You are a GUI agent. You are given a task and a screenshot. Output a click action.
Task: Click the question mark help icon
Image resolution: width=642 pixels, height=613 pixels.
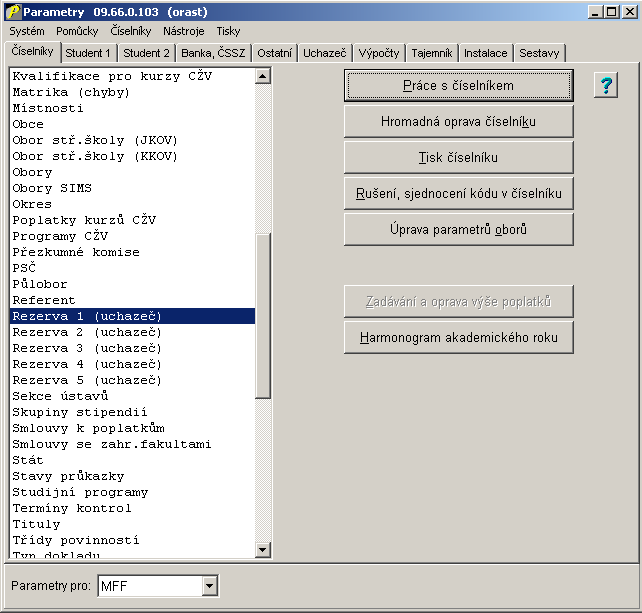pos(605,86)
